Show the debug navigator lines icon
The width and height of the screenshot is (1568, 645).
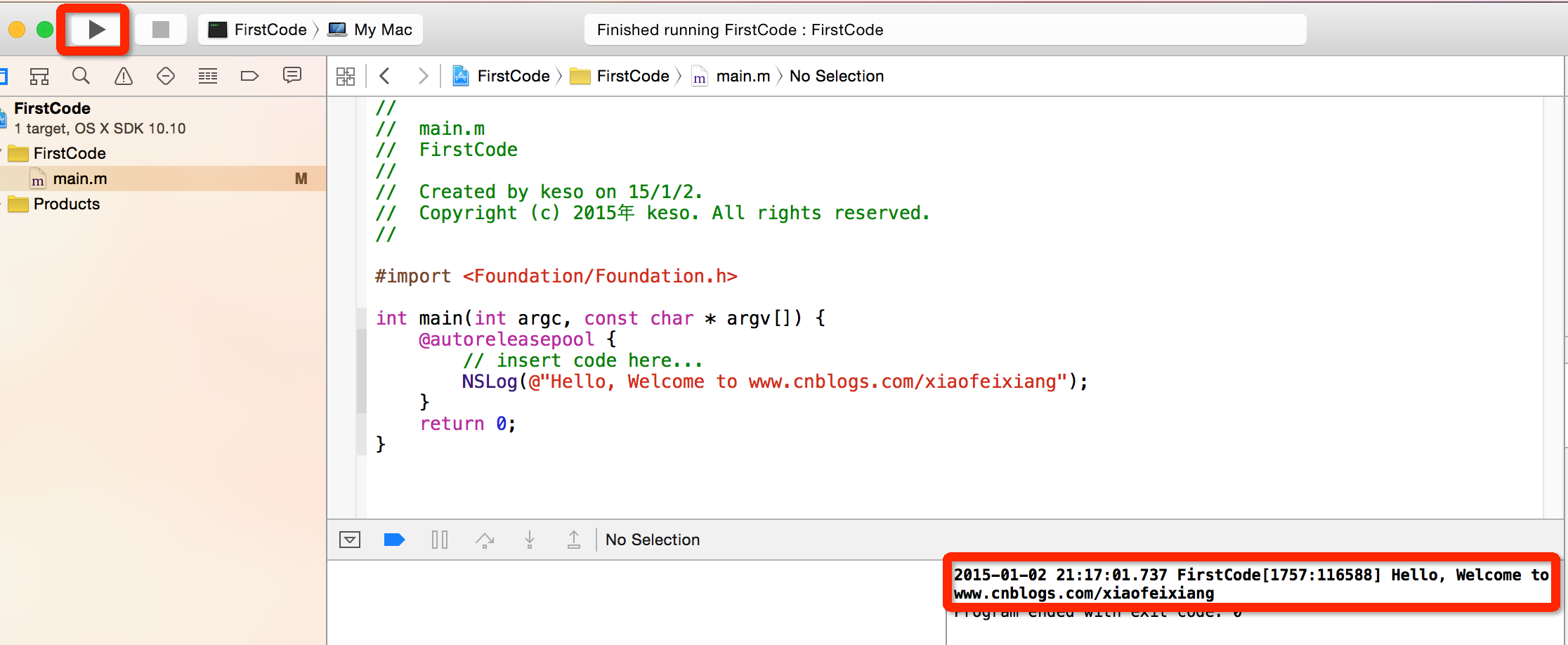click(x=208, y=76)
